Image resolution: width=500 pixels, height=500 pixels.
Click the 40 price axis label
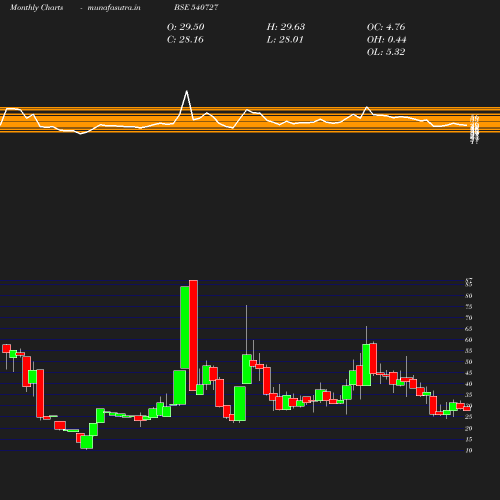click(469, 384)
